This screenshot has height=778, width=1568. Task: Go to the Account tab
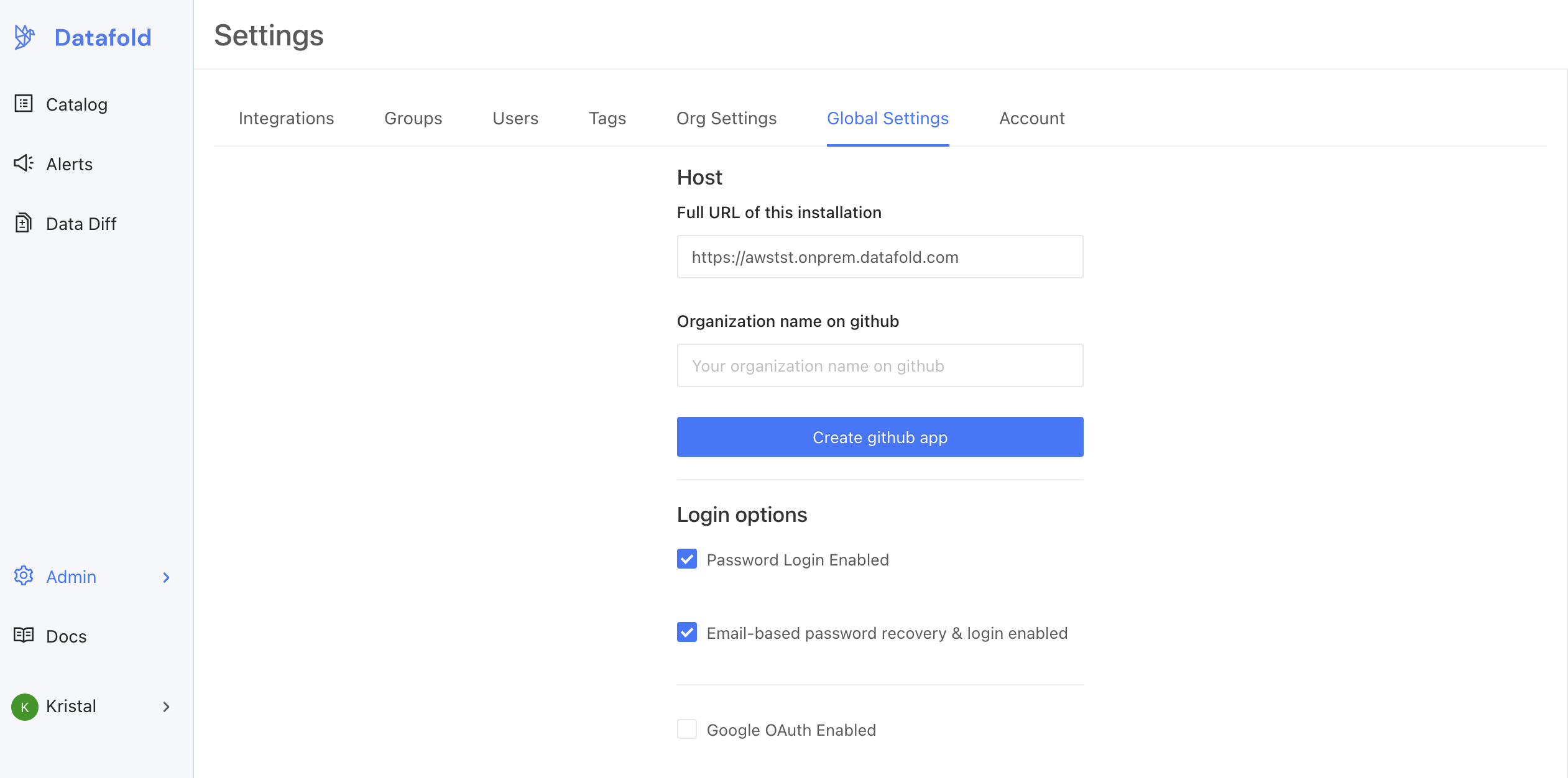[x=1032, y=118]
